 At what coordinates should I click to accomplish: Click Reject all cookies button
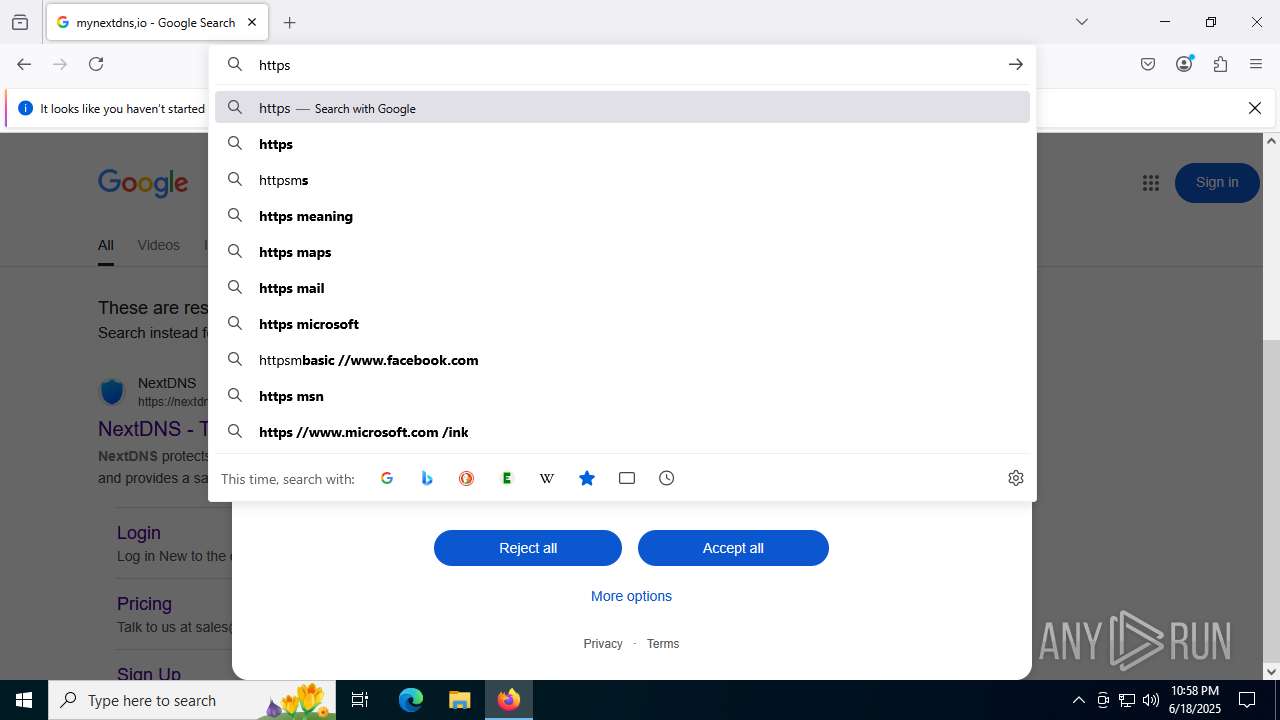pos(528,548)
